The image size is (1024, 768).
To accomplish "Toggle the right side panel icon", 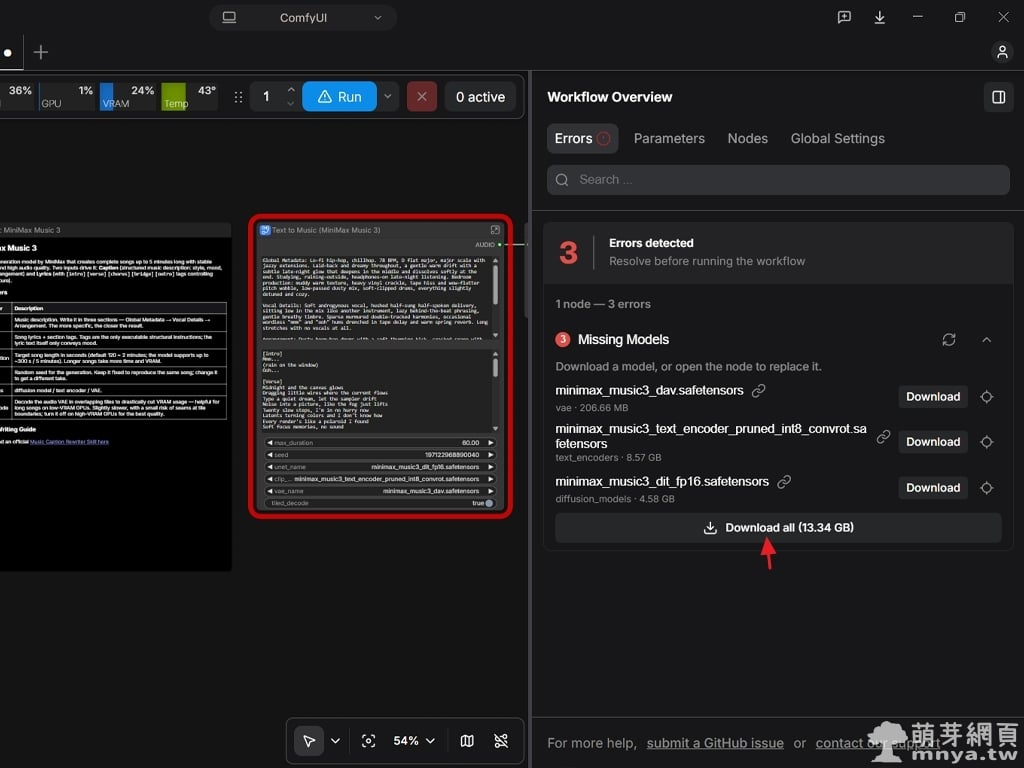I will pyautogui.click(x=999, y=97).
